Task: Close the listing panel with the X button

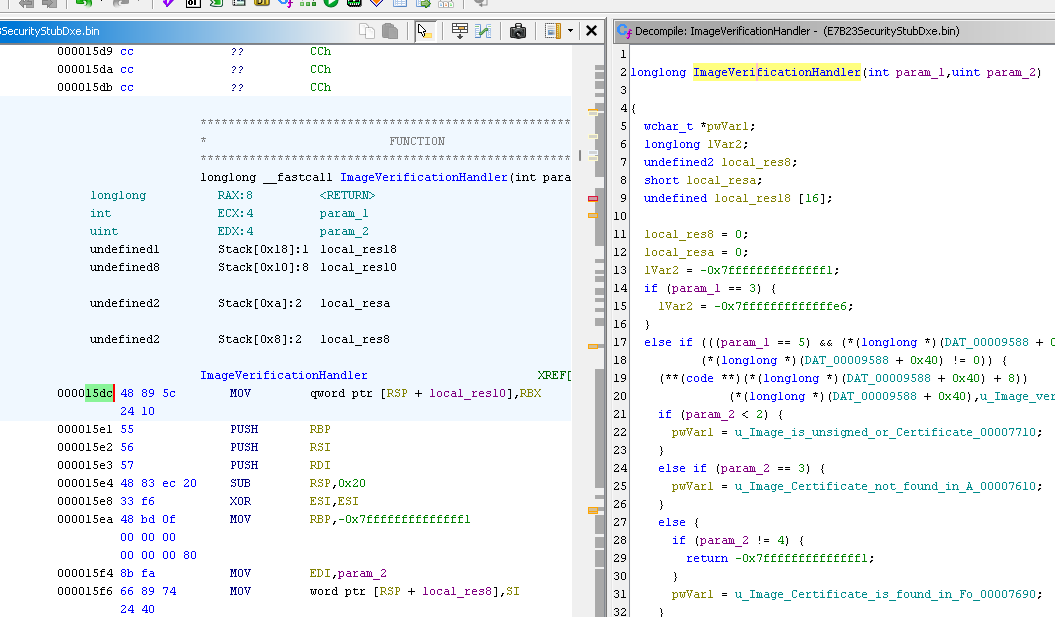Action: point(591,31)
